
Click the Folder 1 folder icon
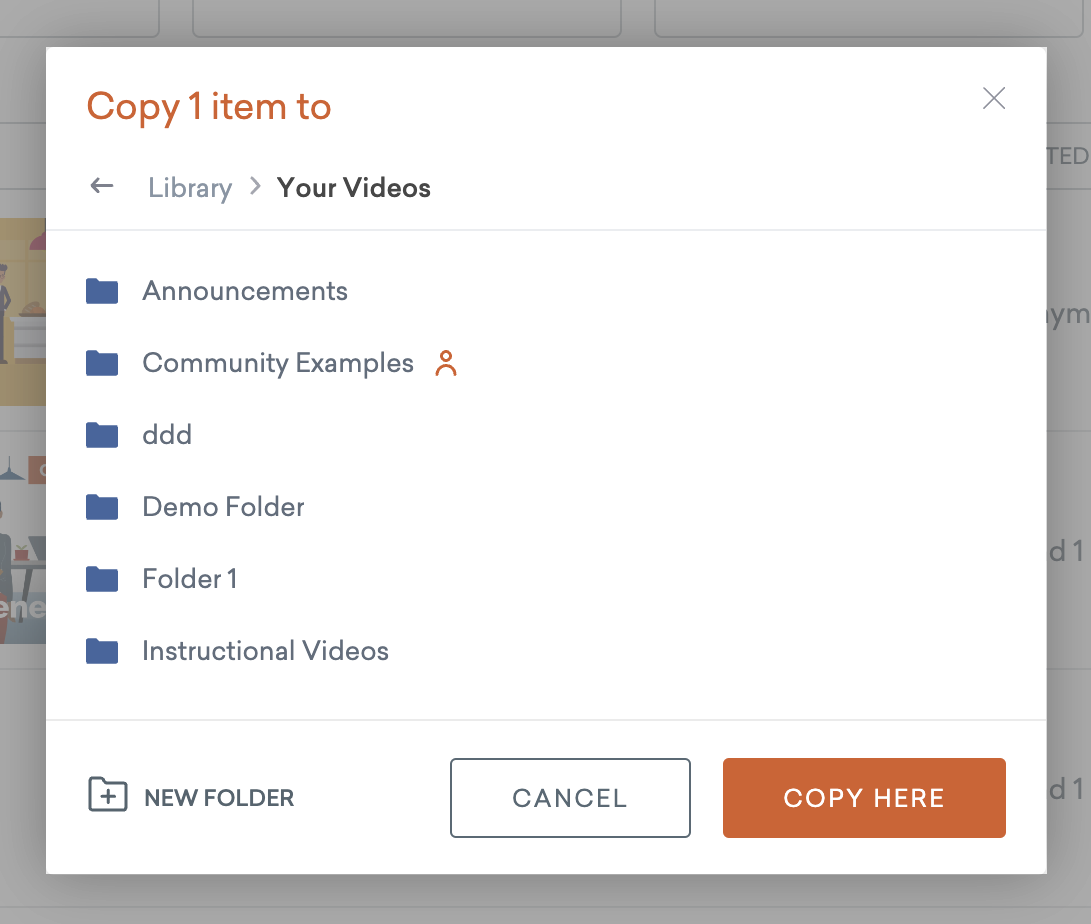pyautogui.click(x=102, y=579)
